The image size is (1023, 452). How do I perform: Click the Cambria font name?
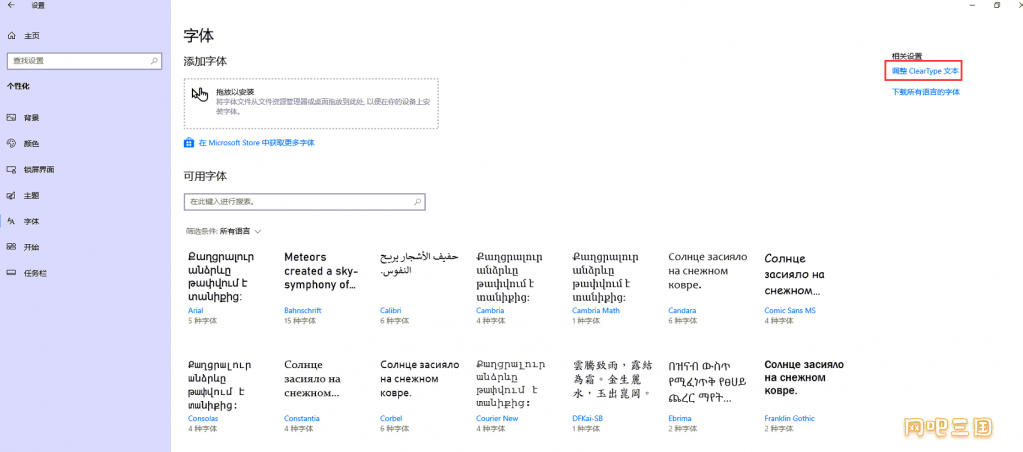pyautogui.click(x=490, y=310)
